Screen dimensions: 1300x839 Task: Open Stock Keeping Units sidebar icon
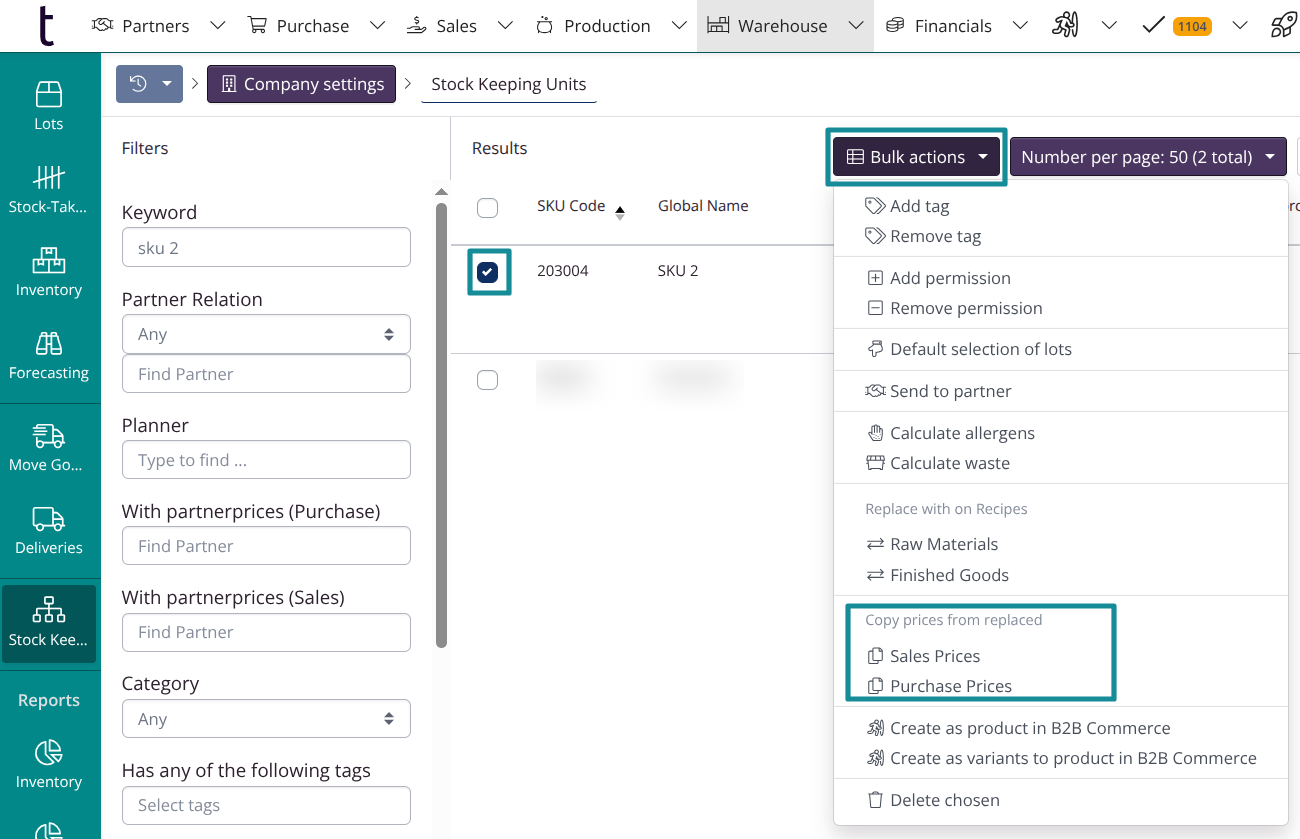48,610
